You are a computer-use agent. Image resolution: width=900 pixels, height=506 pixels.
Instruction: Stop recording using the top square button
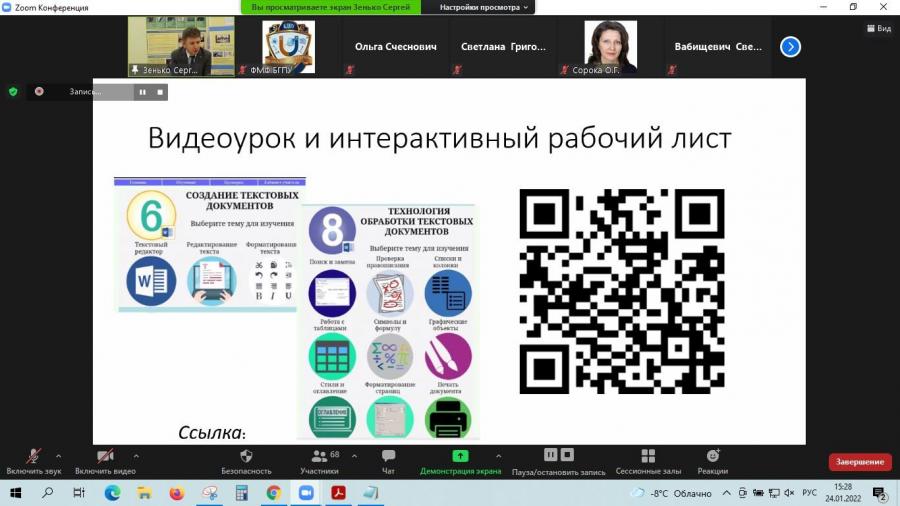[x=160, y=92]
